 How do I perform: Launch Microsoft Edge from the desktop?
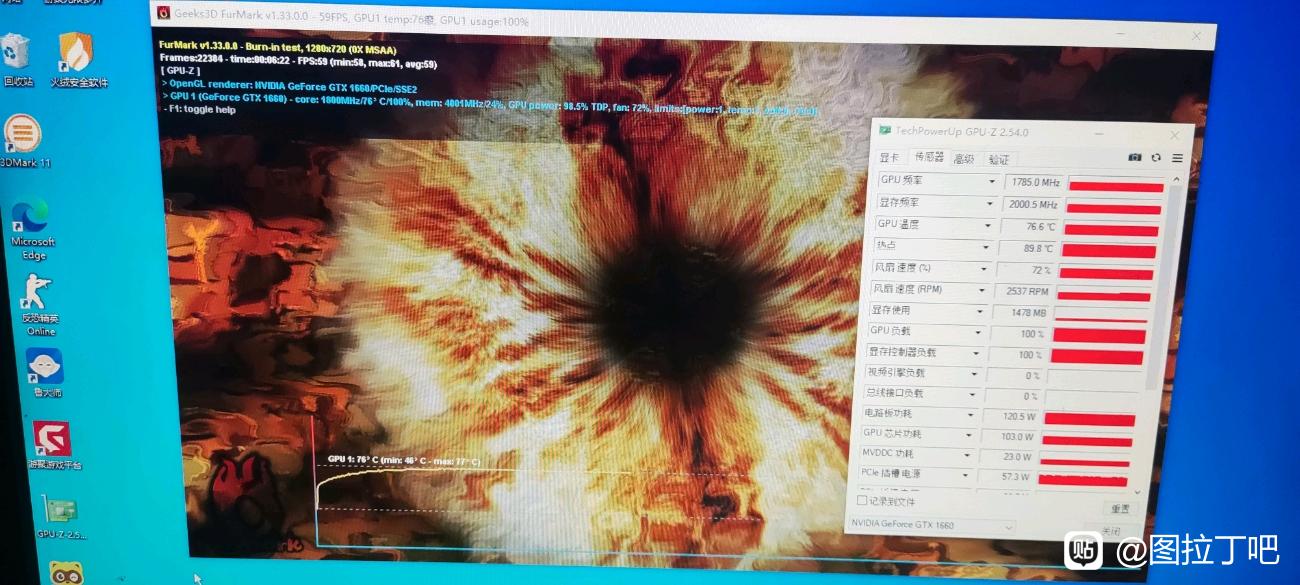[x=32, y=228]
